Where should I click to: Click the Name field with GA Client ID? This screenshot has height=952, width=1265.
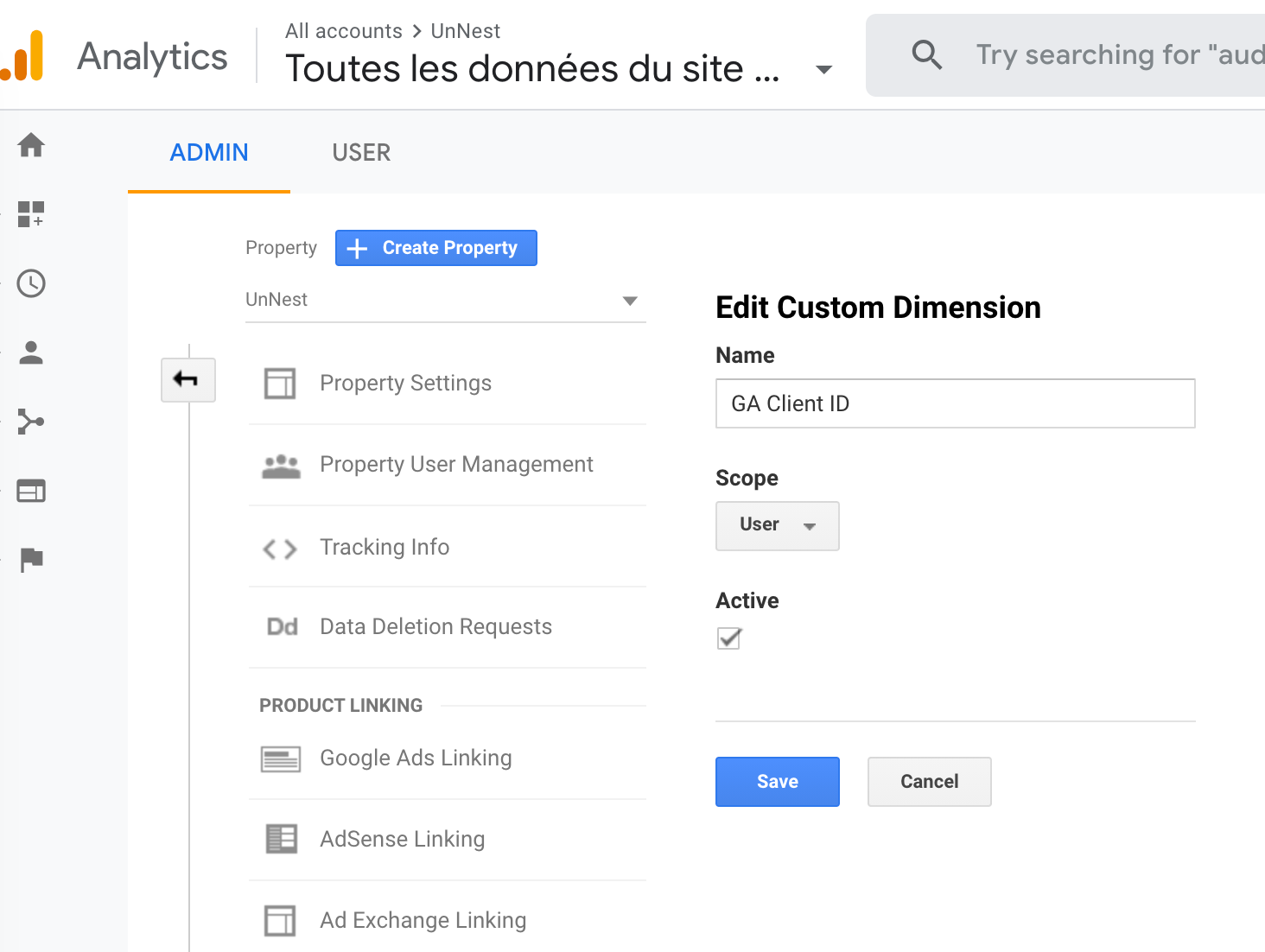(x=956, y=403)
